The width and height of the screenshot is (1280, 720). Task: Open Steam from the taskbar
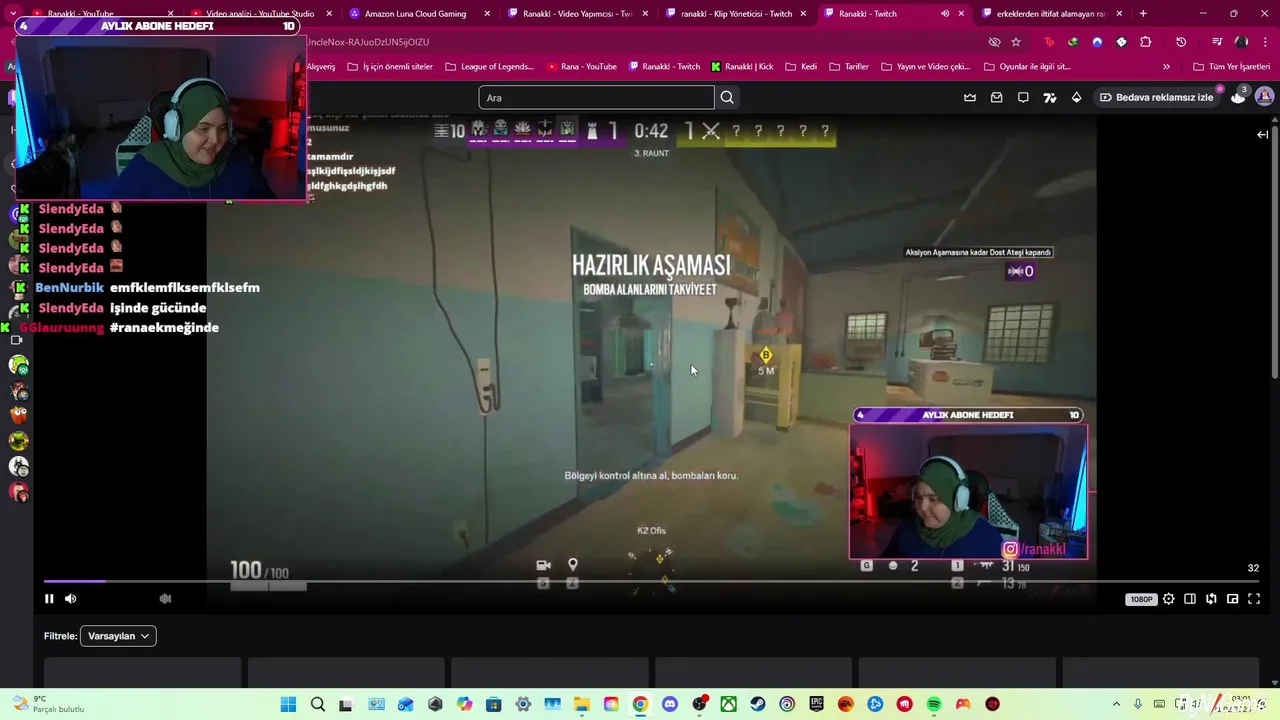758,704
